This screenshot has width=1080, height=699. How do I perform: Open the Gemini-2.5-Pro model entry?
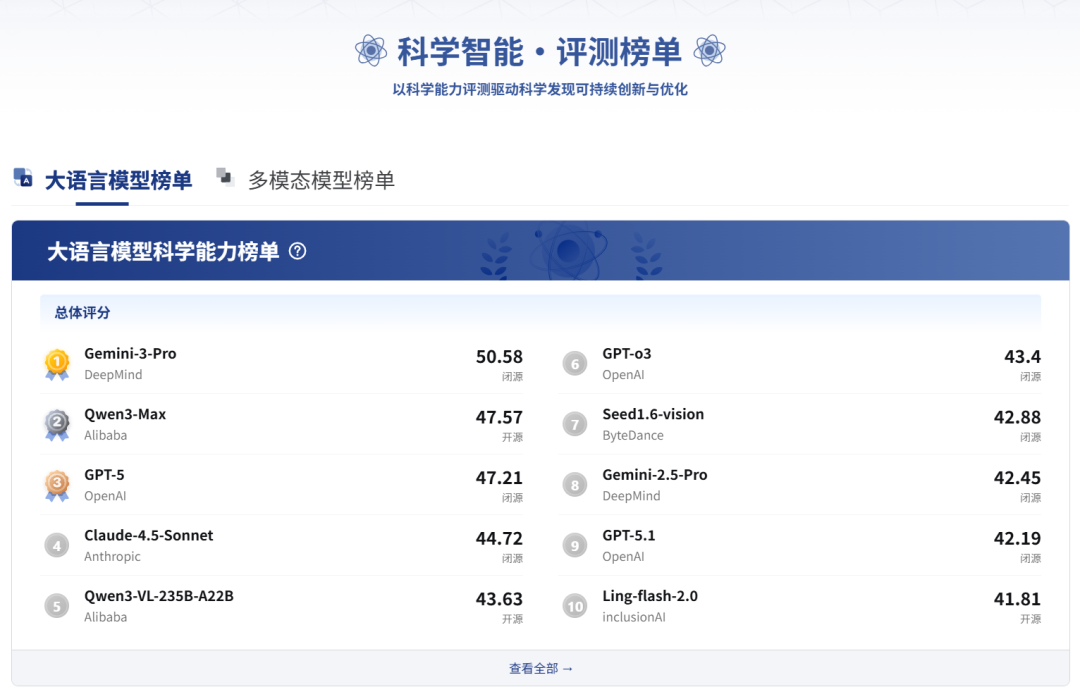coord(800,485)
